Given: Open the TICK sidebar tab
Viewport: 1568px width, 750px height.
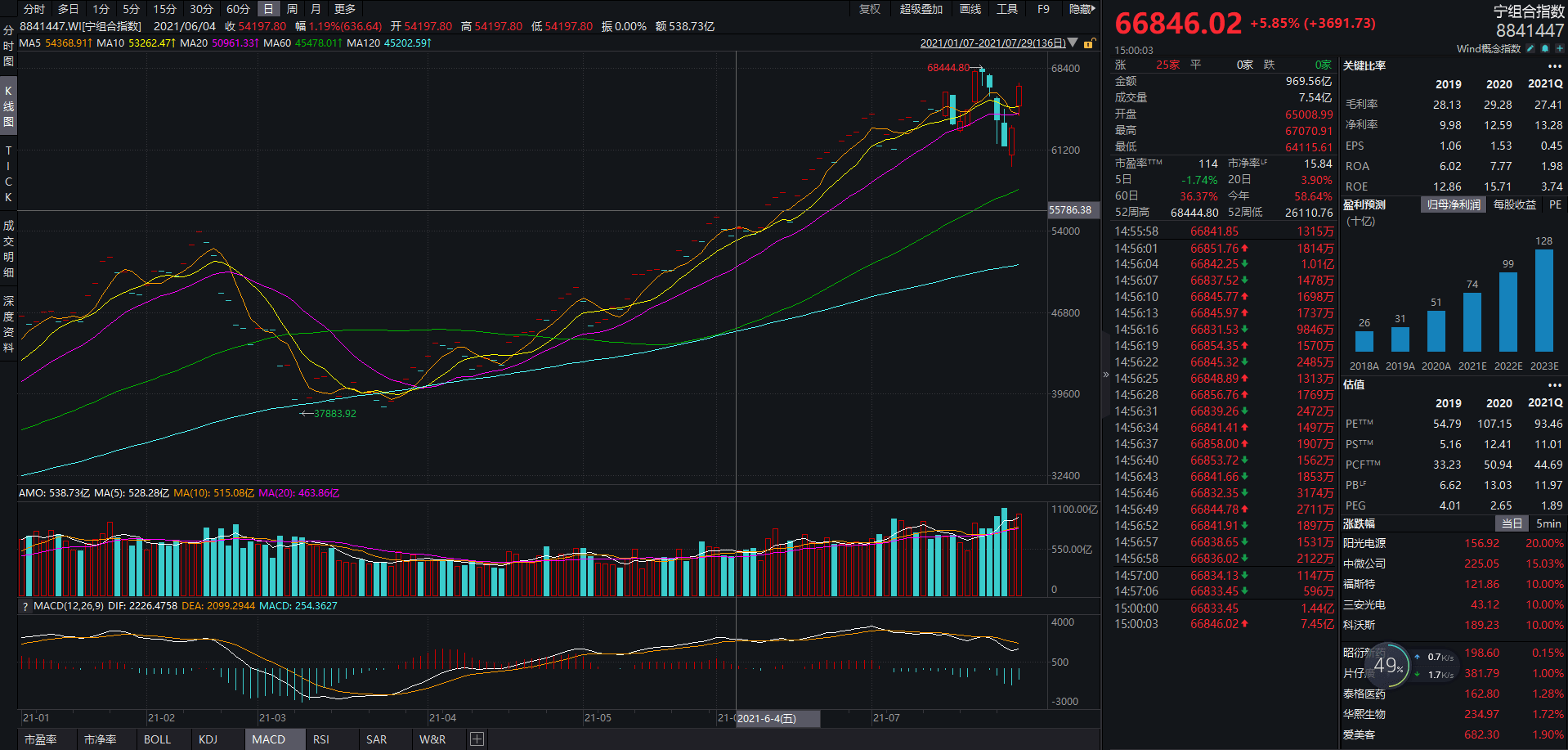Looking at the screenshot, I should [8, 173].
